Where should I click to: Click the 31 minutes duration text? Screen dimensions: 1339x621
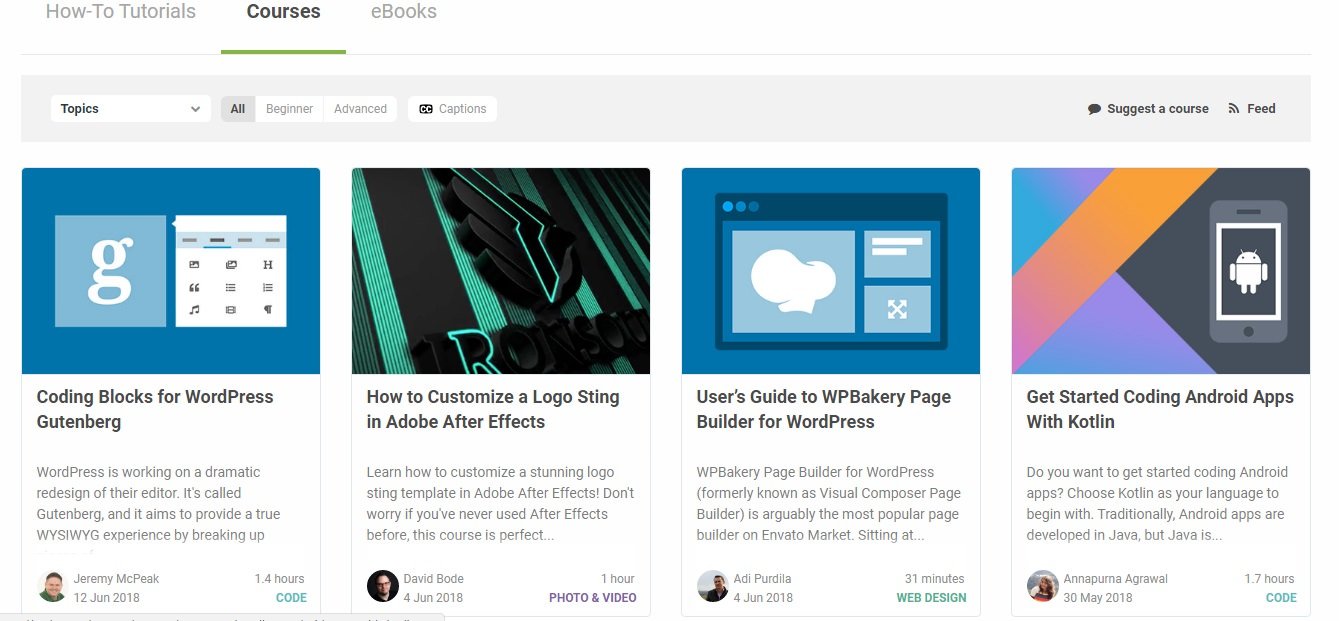click(935, 579)
